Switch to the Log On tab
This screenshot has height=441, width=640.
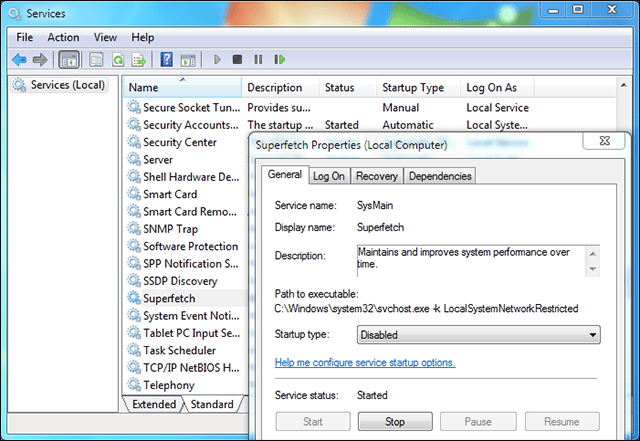pyautogui.click(x=328, y=176)
